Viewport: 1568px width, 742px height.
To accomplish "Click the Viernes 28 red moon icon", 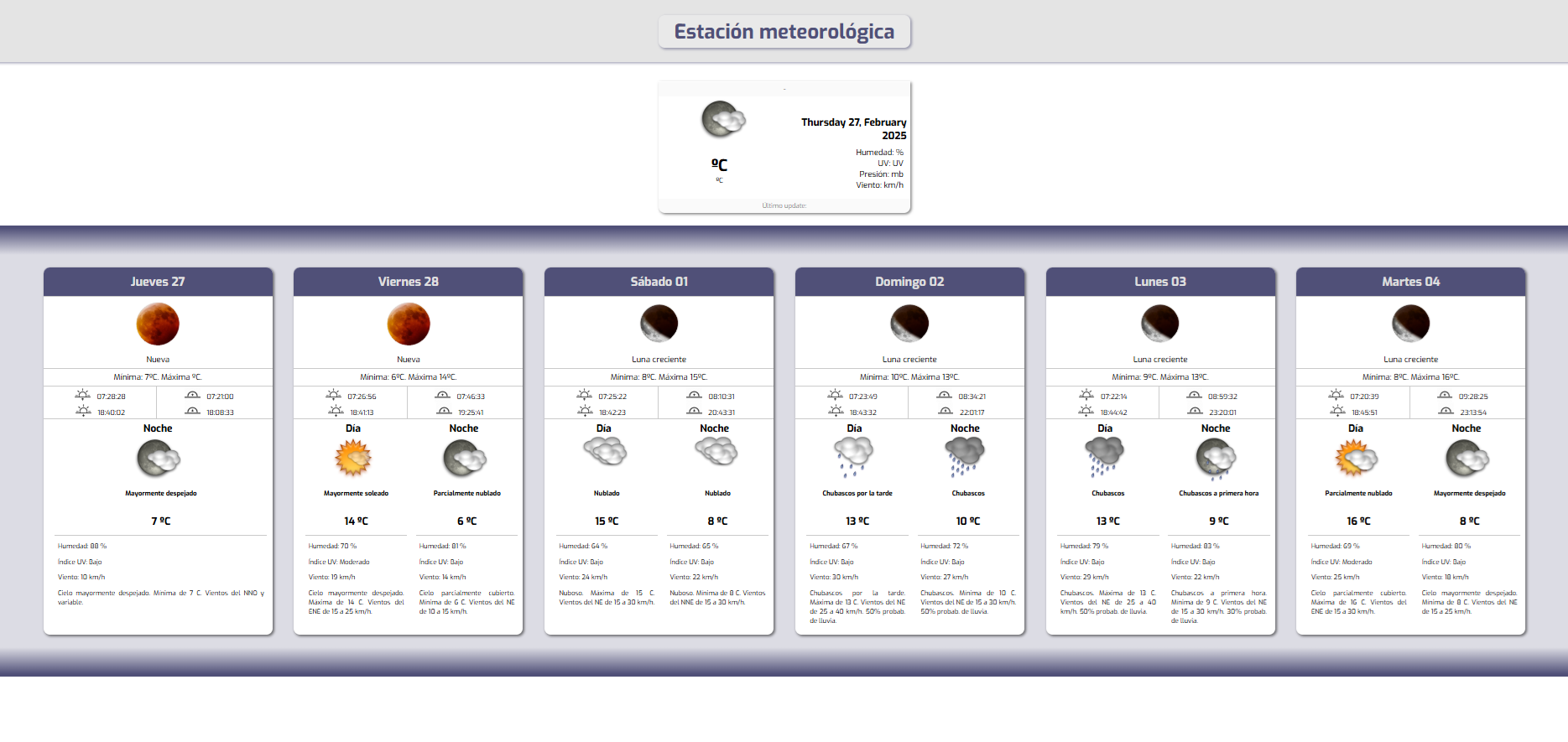I will tap(409, 324).
